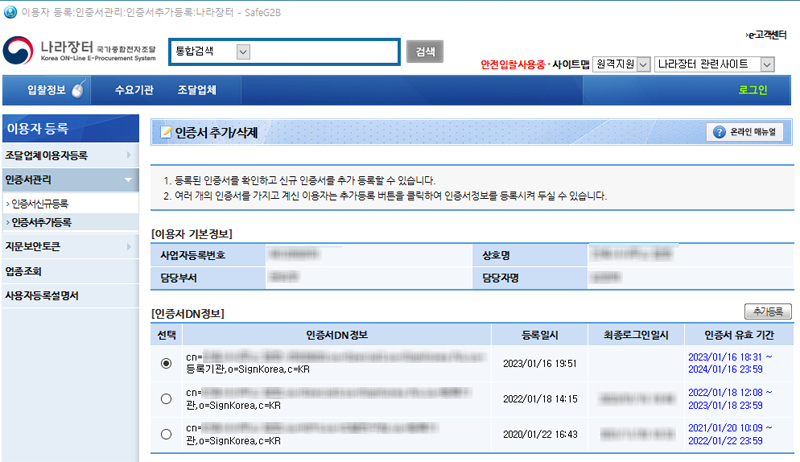Click the 사이트맵 link
The height and width of the screenshot is (462, 800).
point(570,64)
